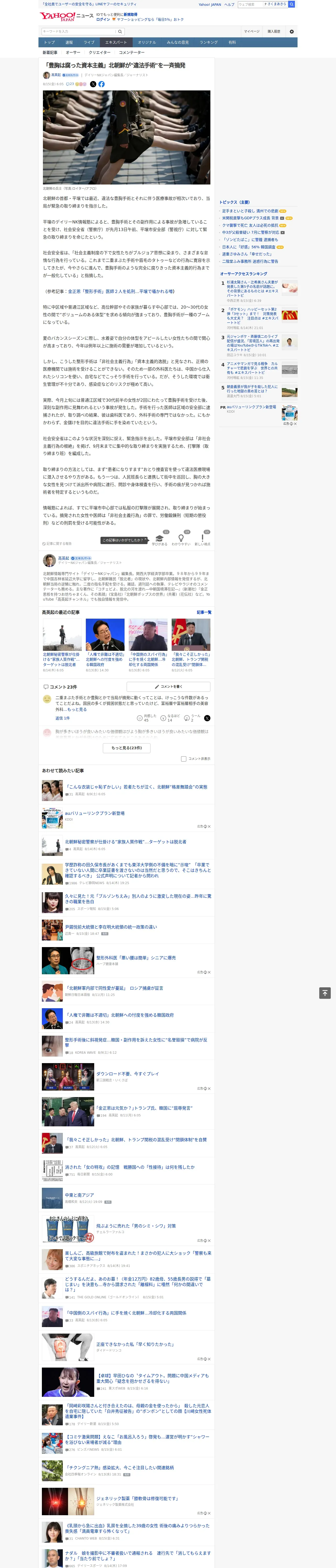The image size is (336, 1568).
Task: Open recent article 「中国側のスパイ行為」 link
Action: coord(148,659)
